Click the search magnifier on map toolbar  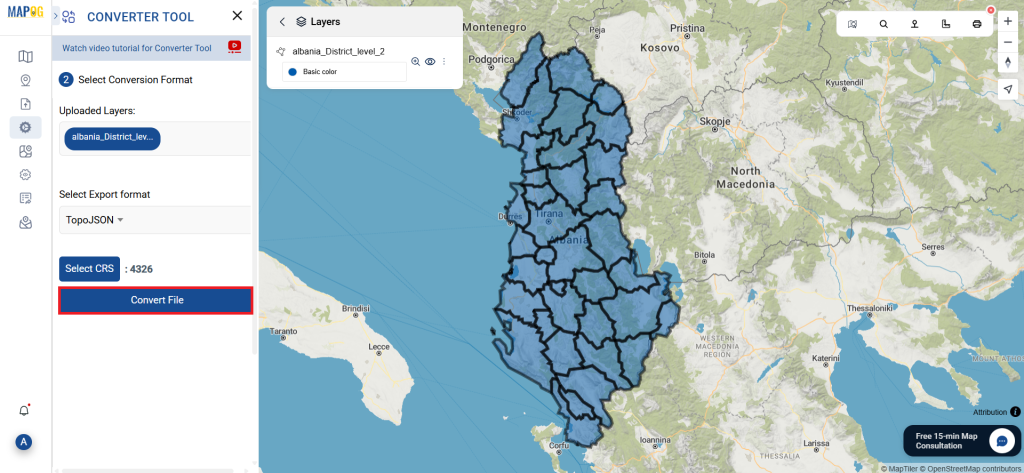pyautogui.click(x=884, y=24)
